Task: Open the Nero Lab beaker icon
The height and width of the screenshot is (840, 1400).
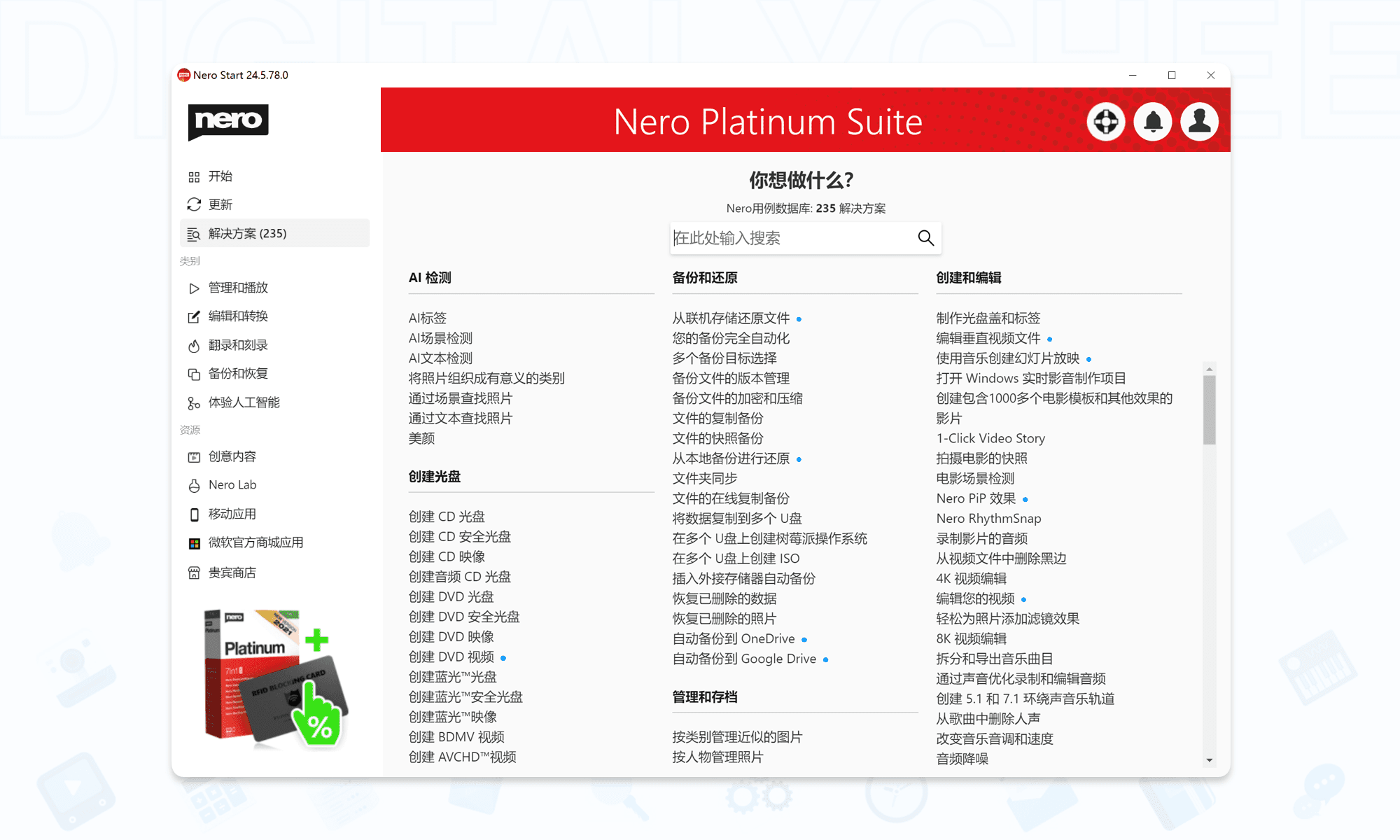Action: click(194, 485)
